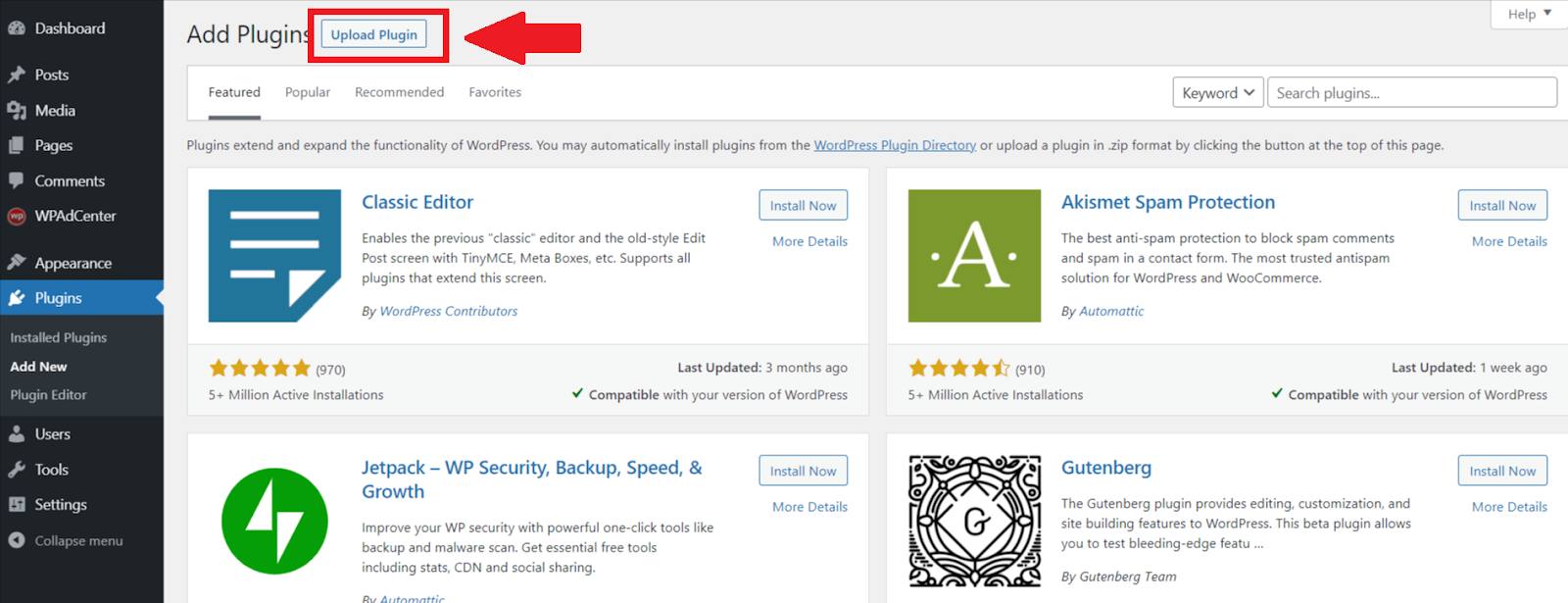Open the Users menu entry

pos(53,433)
